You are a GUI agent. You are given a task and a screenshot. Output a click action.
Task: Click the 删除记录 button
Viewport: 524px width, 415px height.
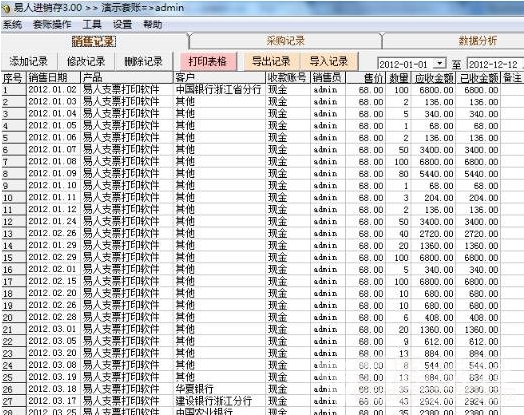(143, 61)
